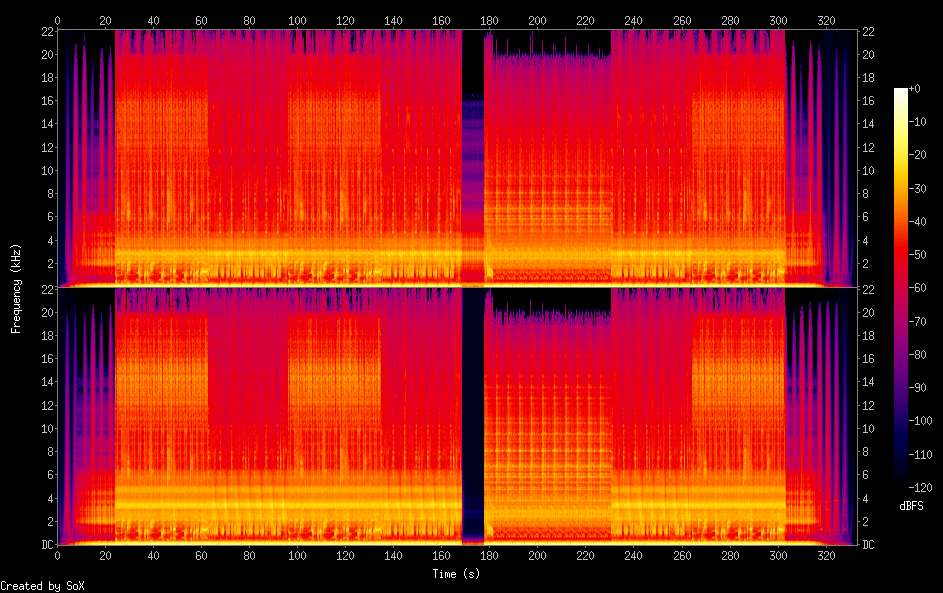
Task: Click the '+0' color scale label
Action: [x=915, y=89]
